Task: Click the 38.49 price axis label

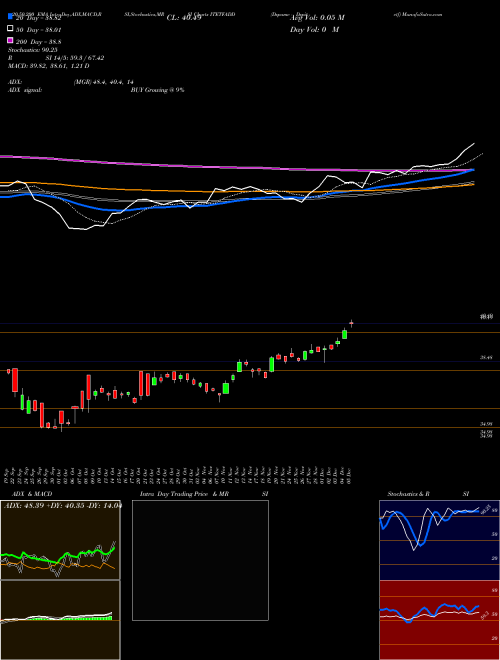Action: coord(486,358)
